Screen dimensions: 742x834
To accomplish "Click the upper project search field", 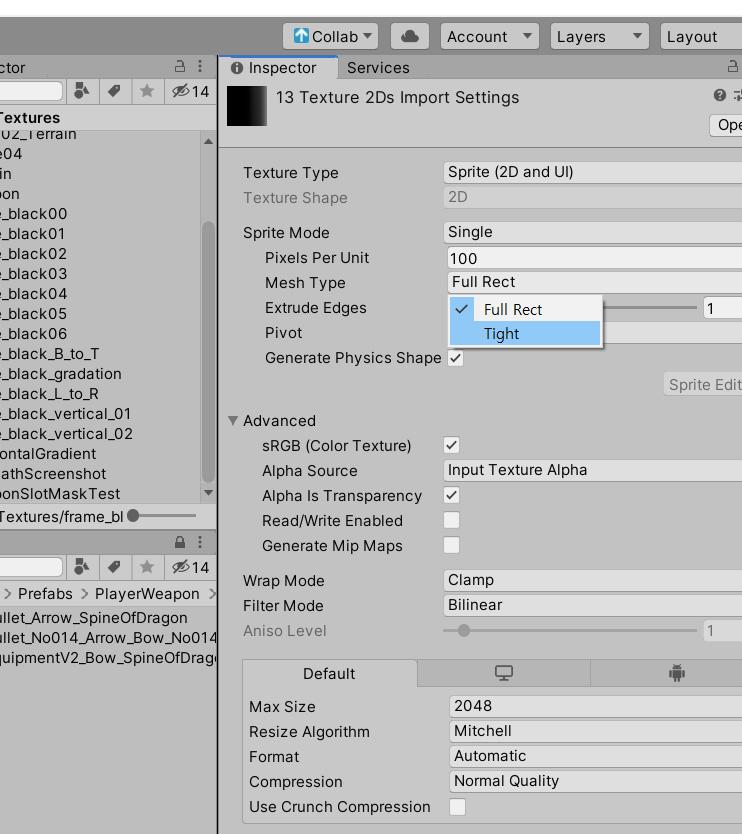I will click(x=30, y=91).
